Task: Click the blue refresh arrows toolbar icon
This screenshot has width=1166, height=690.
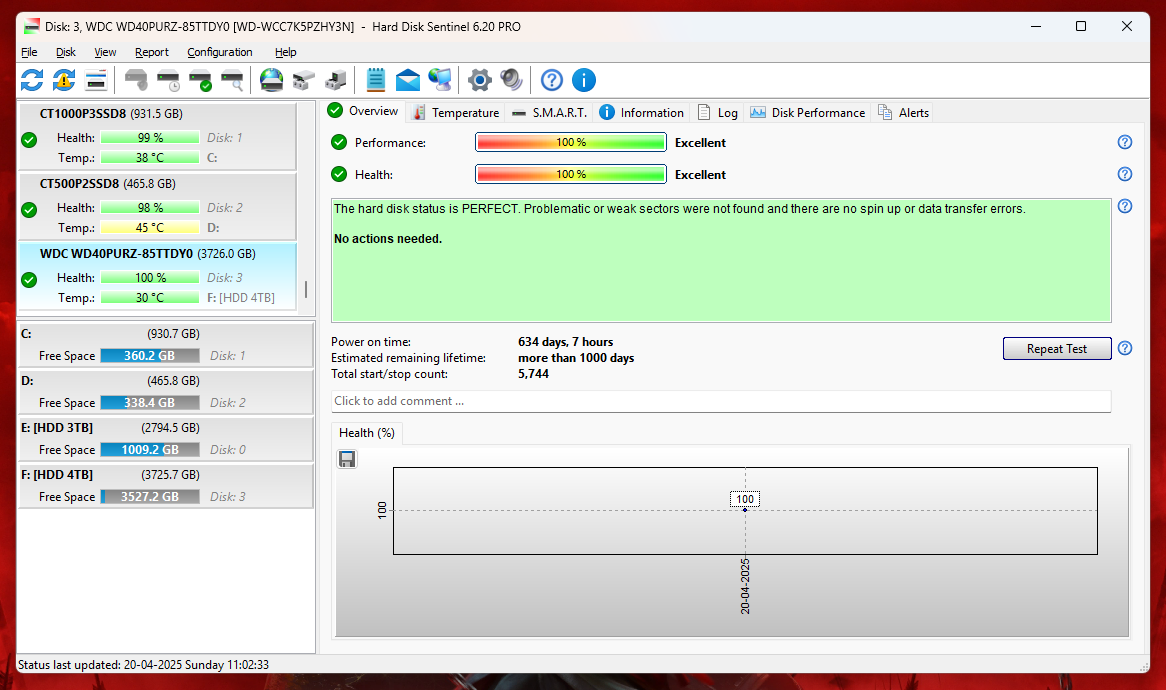Action: [x=32, y=80]
